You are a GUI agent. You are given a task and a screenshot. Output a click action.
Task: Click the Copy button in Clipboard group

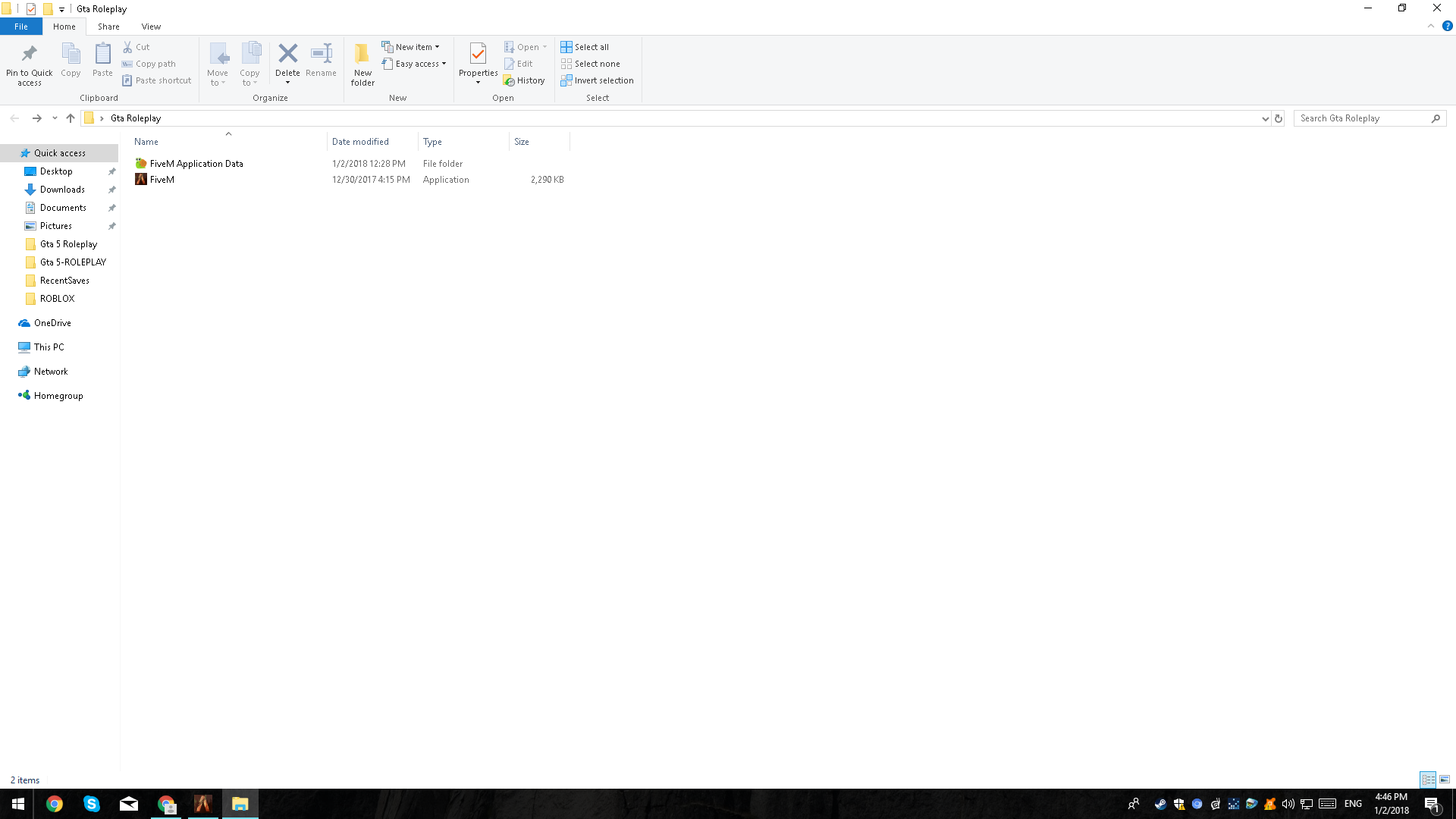pos(71,60)
